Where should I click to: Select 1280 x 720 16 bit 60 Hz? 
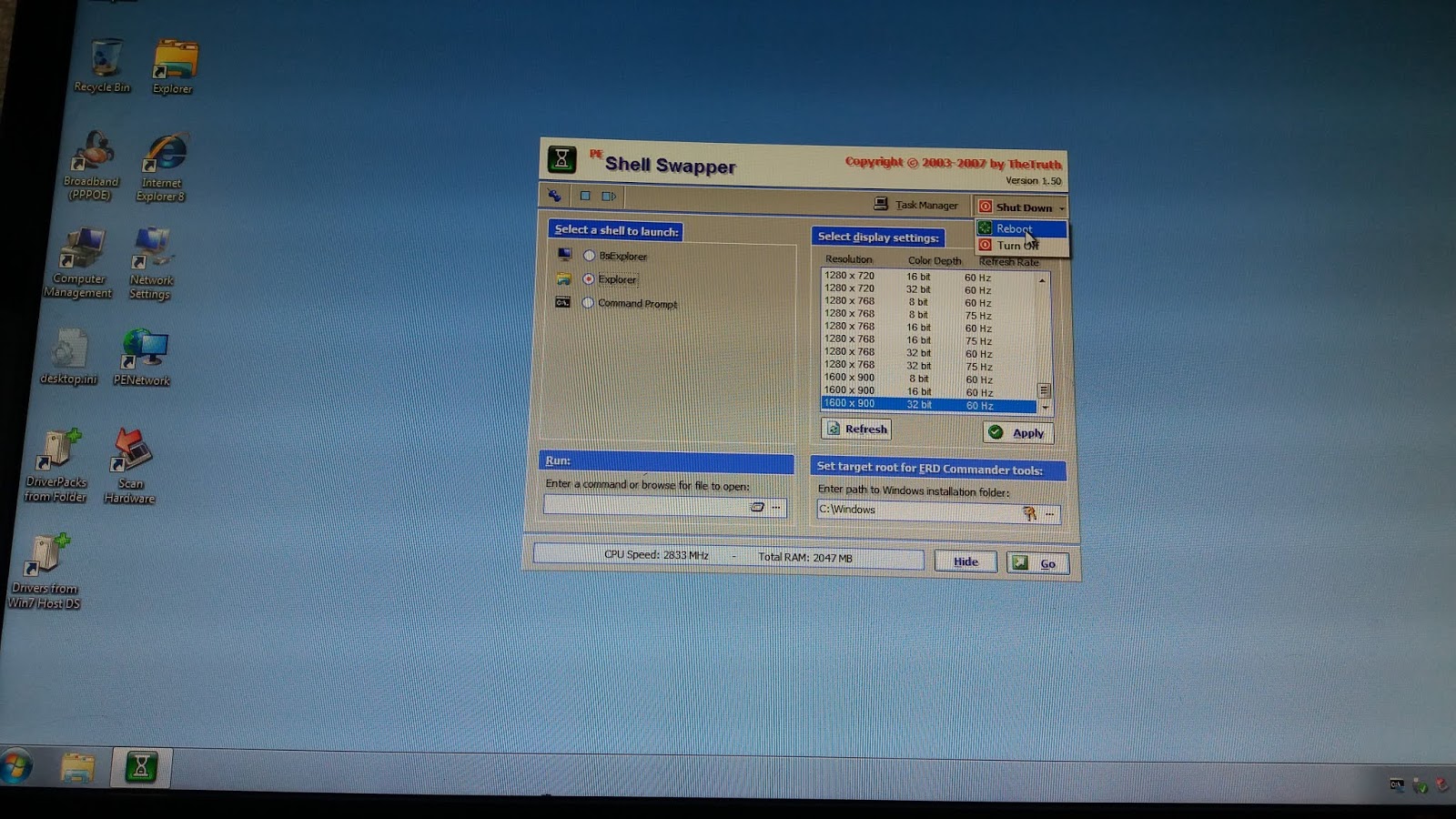[x=928, y=277]
